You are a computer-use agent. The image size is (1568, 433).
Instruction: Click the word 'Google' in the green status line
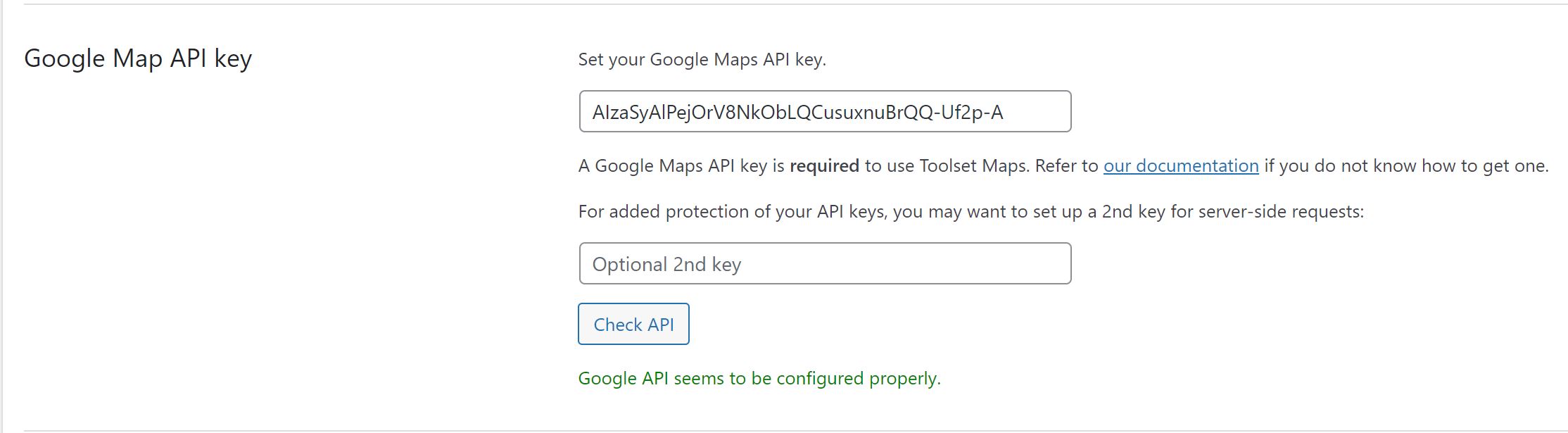coord(607,379)
